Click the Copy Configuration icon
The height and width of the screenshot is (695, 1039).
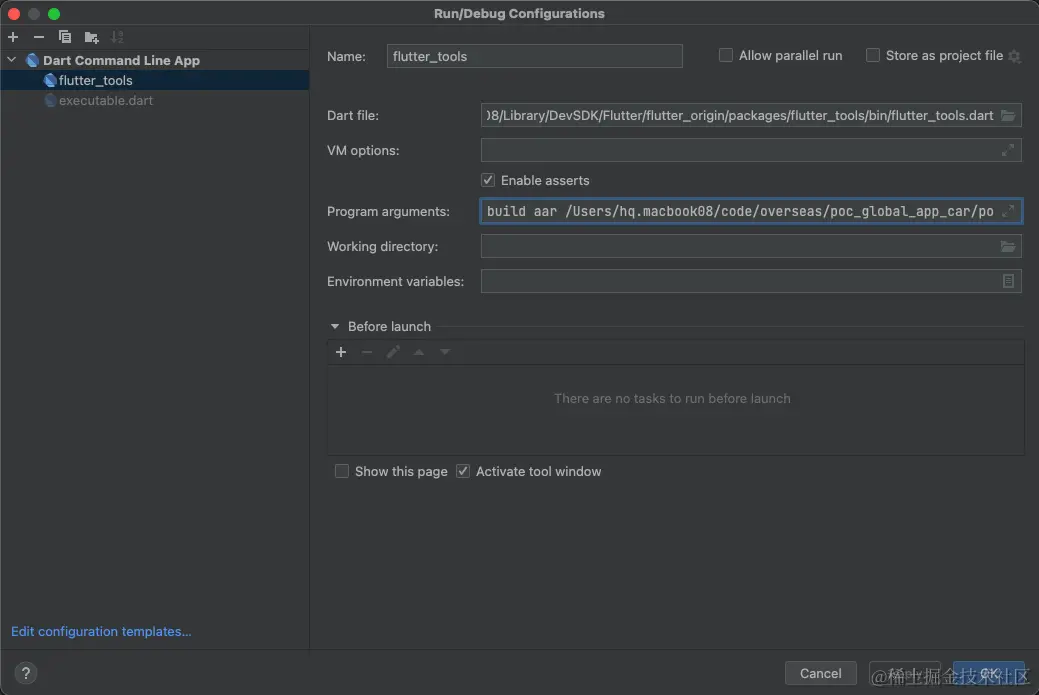[65, 37]
